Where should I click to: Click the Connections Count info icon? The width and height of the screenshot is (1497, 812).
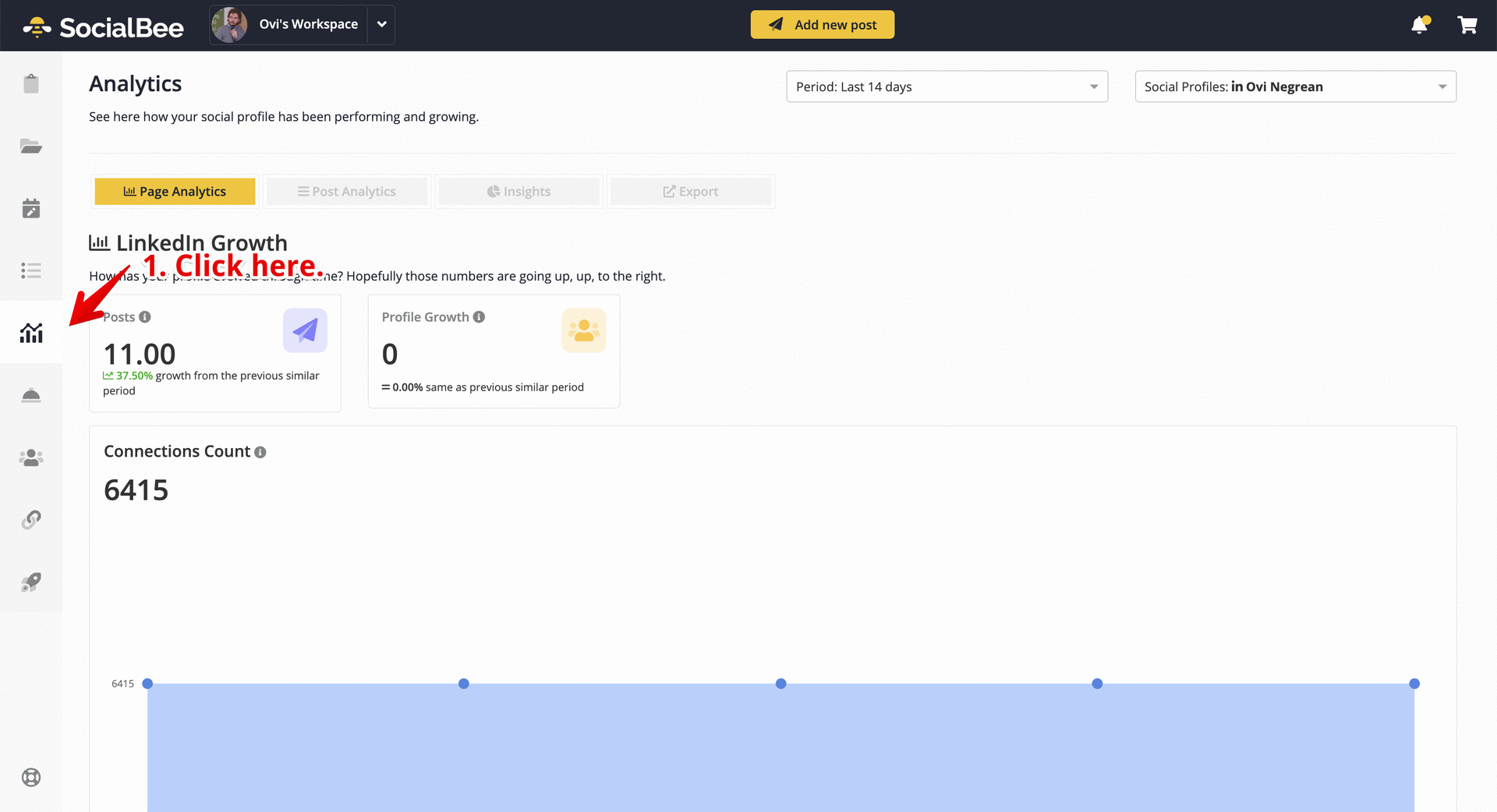(x=260, y=452)
